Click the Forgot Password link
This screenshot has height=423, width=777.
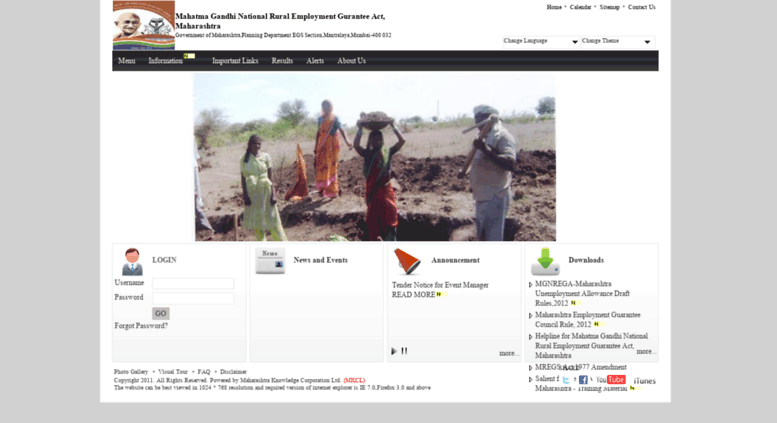pos(141,326)
